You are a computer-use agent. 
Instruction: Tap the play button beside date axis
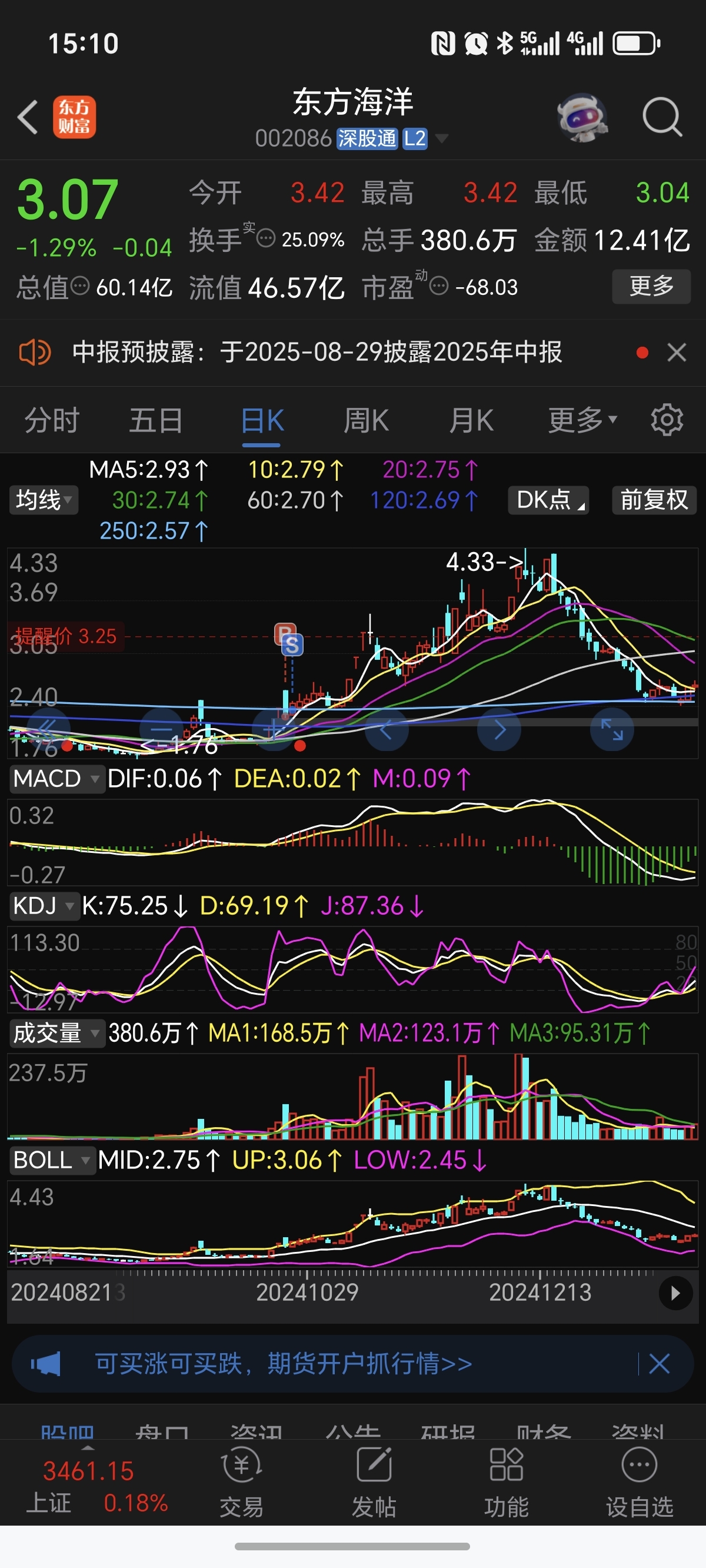[675, 1293]
